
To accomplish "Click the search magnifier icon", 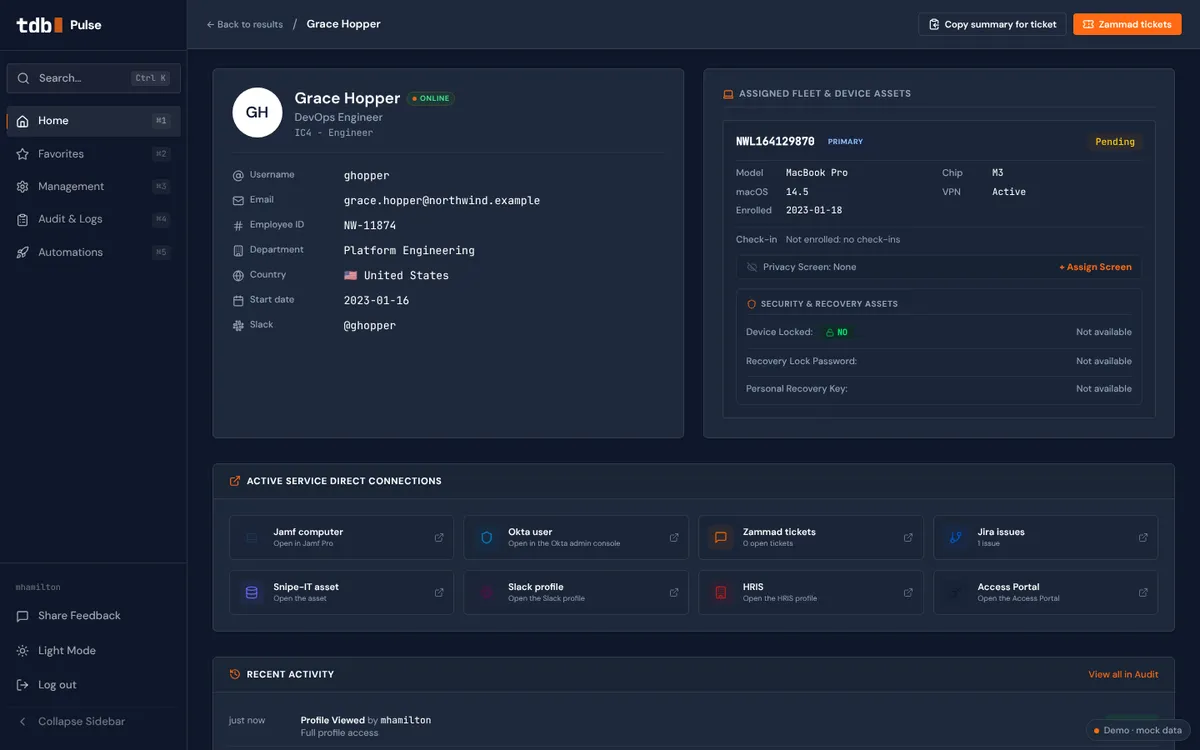I will (24, 78).
